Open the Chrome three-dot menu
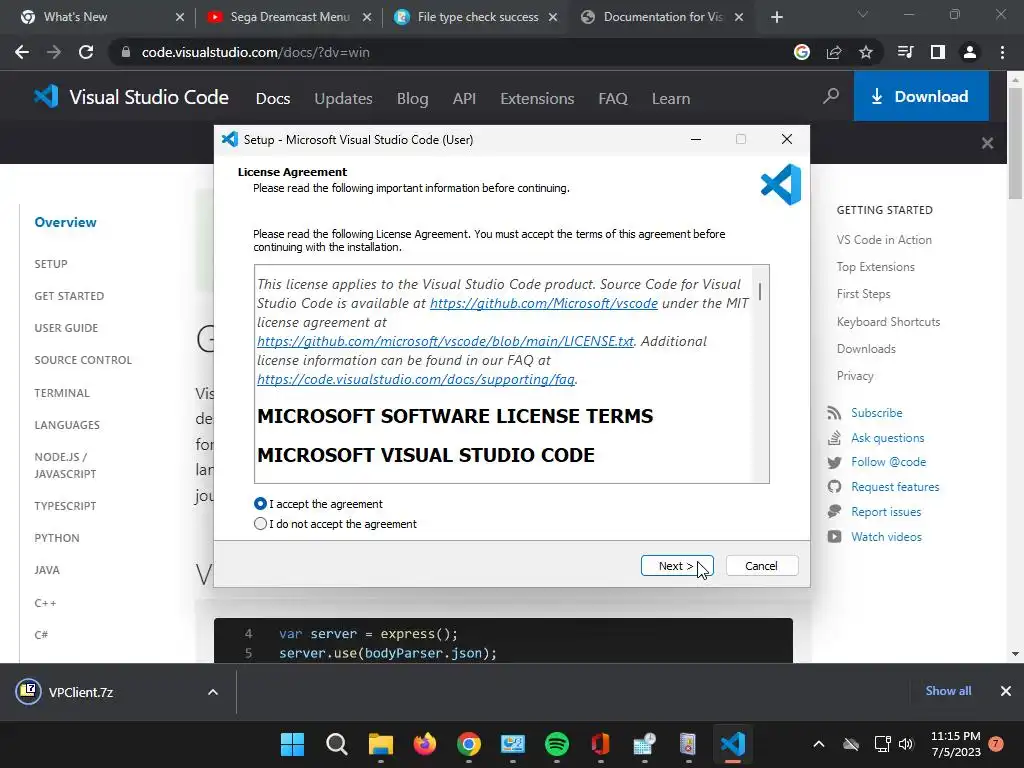The width and height of the screenshot is (1024, 768). 1002,52
